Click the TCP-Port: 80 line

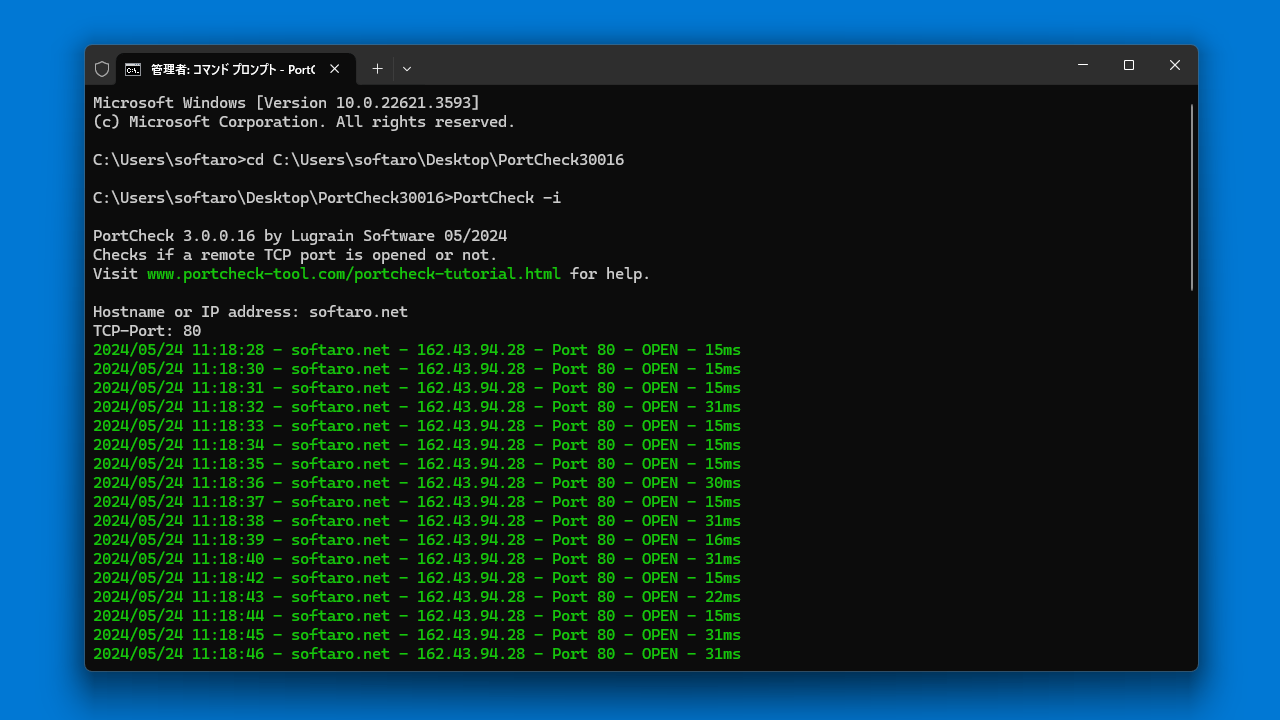coord(147,331)
